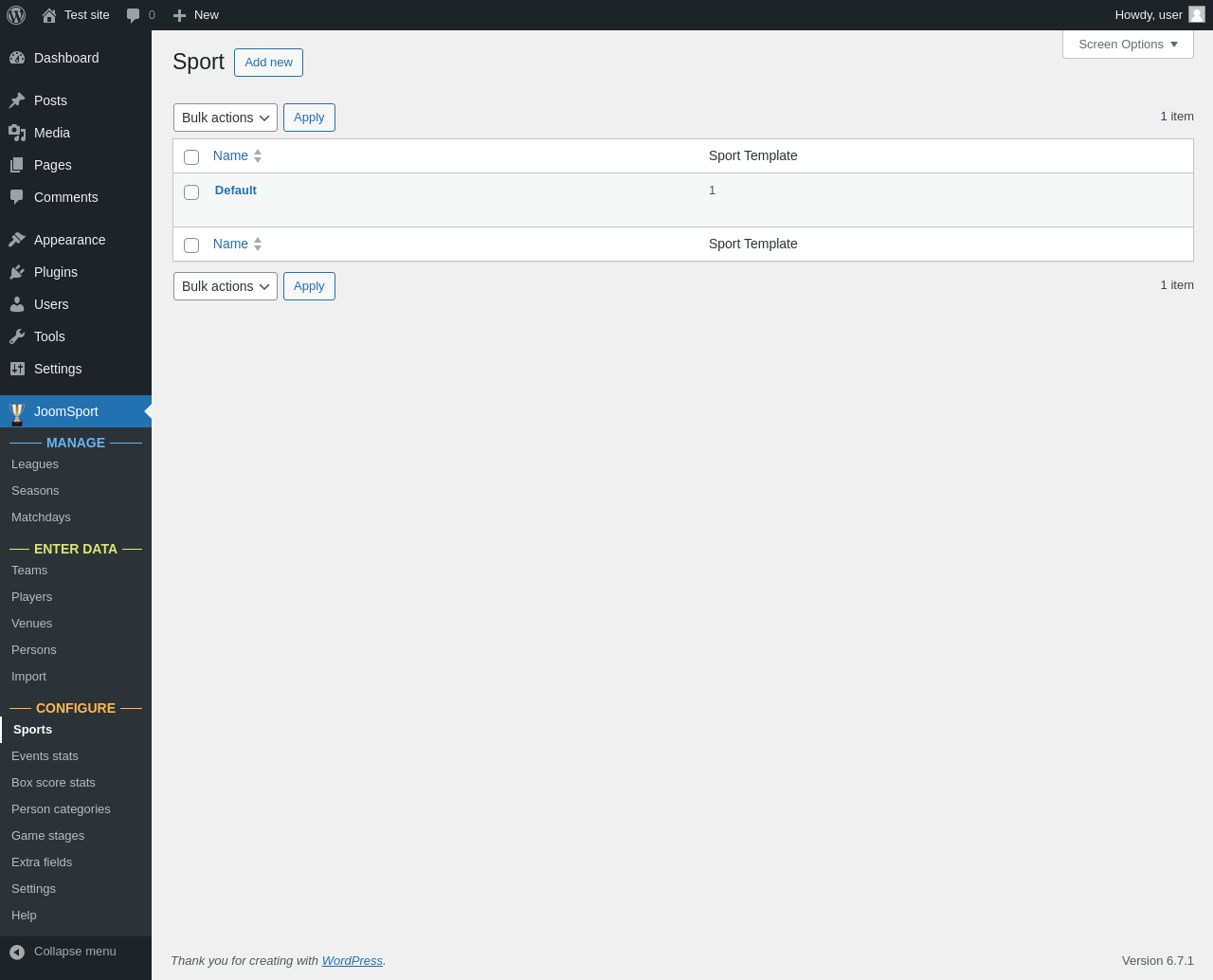Screen dimensions: 1213x980
Task: Select Sports menu item
Action: 33,730
